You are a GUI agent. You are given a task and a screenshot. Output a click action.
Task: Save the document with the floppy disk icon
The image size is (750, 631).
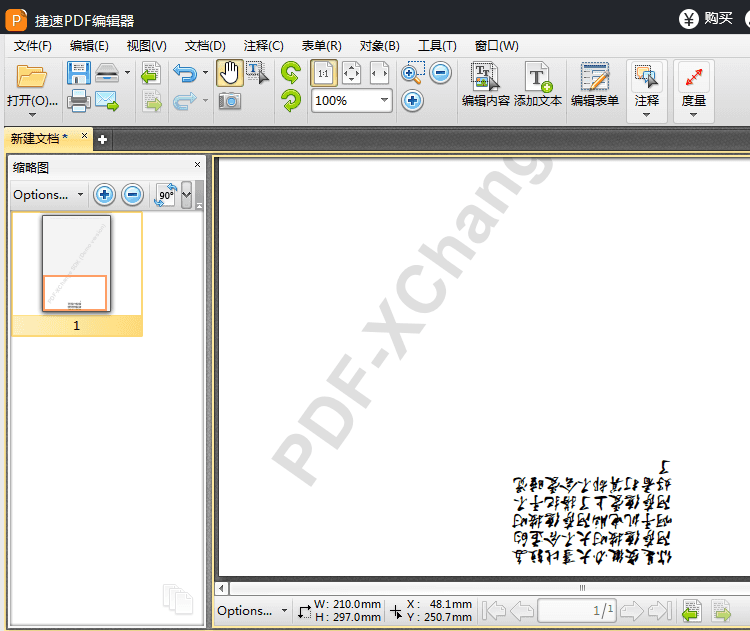(x=79, y=73)
